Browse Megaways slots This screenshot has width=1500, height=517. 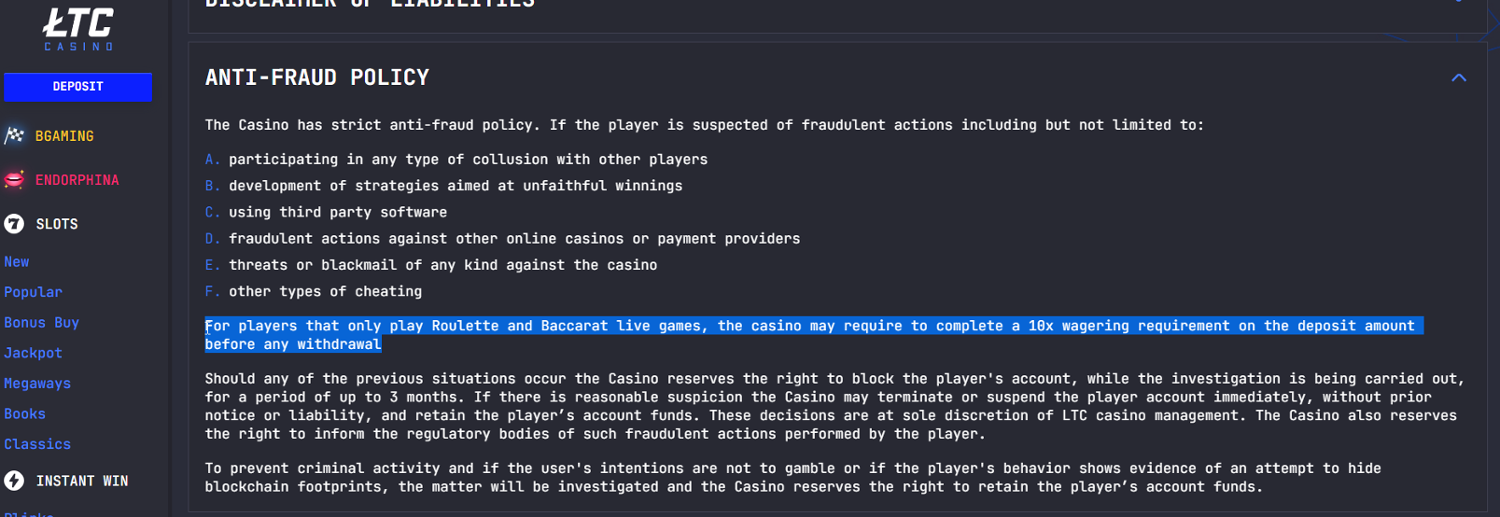[37, 384]
